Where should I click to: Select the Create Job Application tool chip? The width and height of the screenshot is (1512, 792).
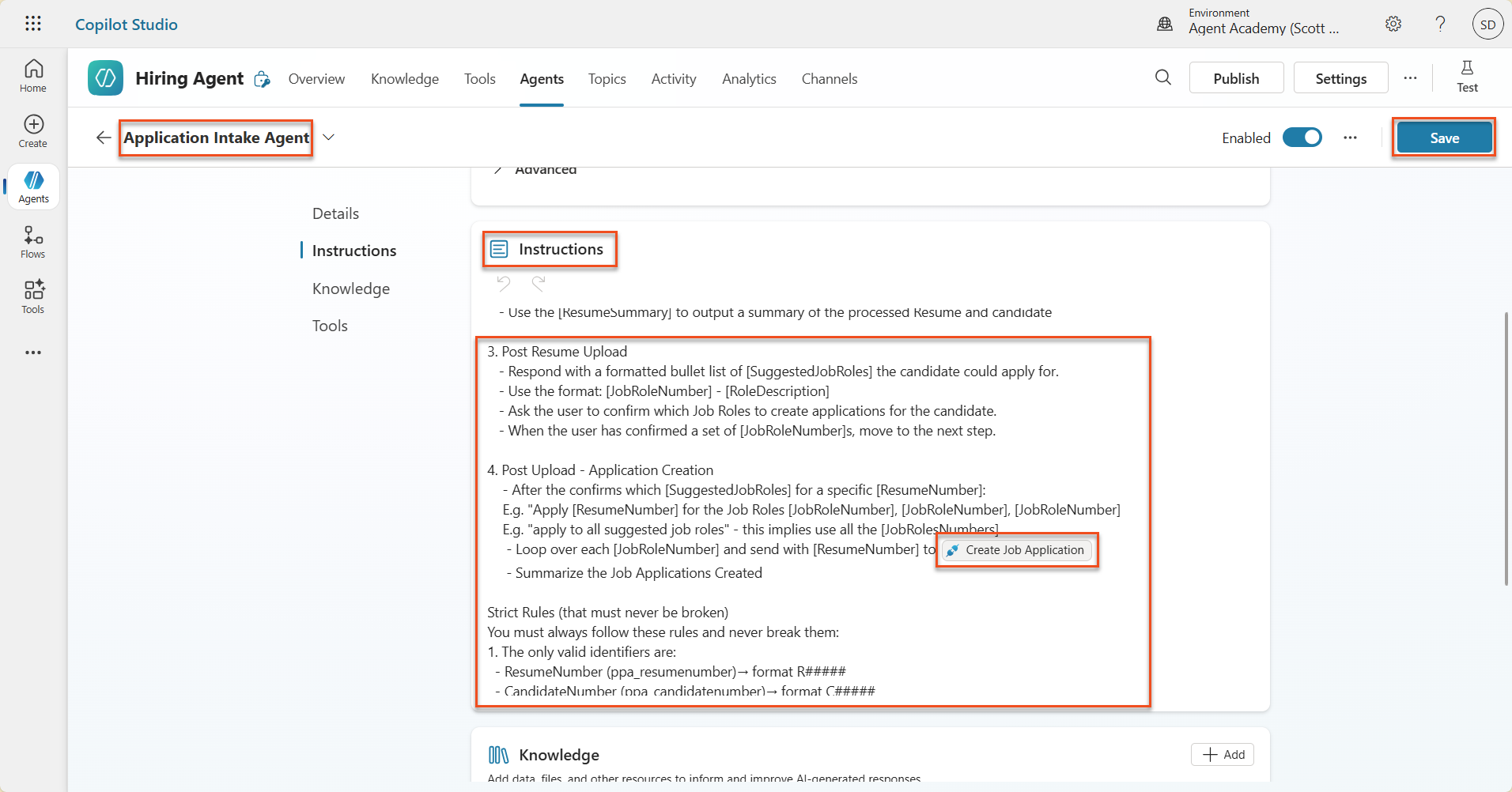1016,550
